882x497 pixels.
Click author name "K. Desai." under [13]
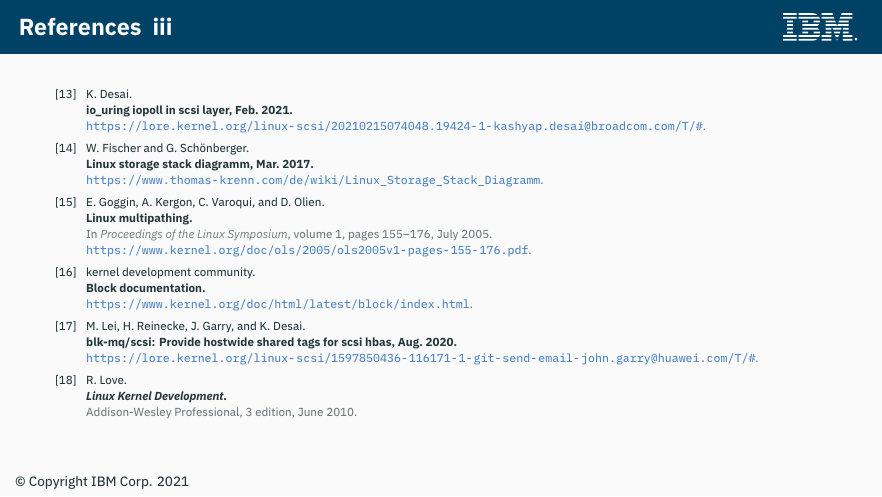(x=109, y=94)
